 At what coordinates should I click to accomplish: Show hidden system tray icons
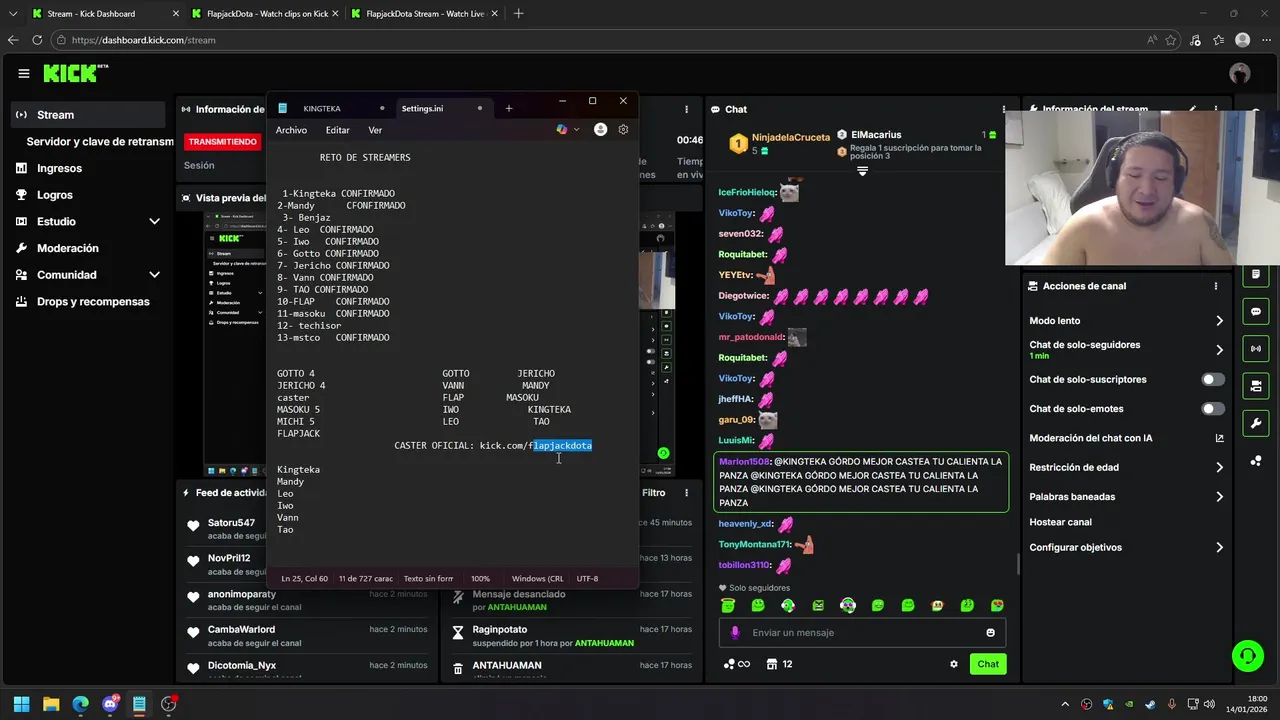pos(1065,704)
